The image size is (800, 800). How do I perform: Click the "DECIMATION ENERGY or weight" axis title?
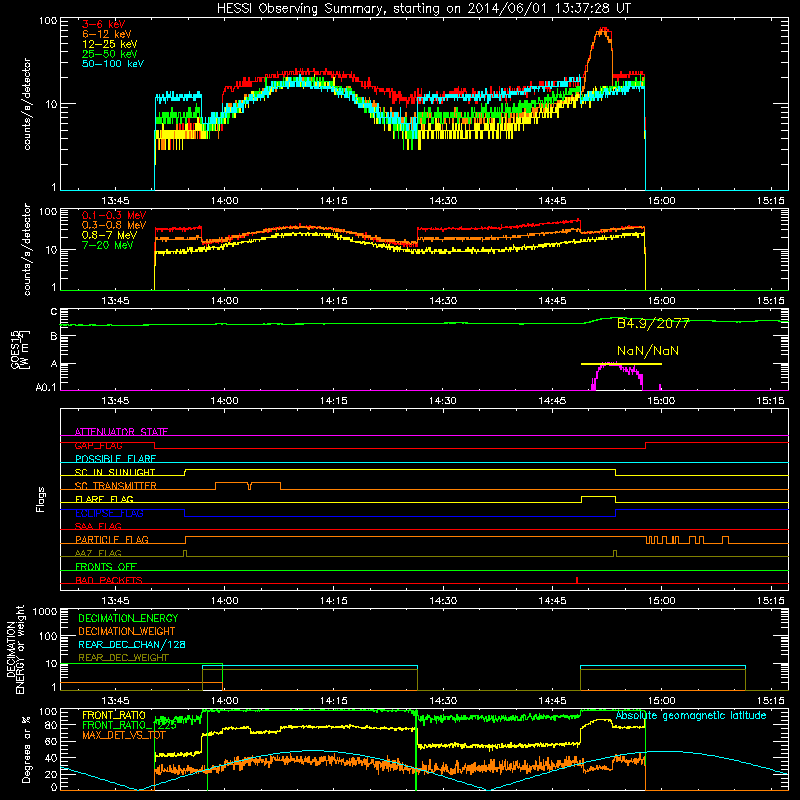click(15, 649)
